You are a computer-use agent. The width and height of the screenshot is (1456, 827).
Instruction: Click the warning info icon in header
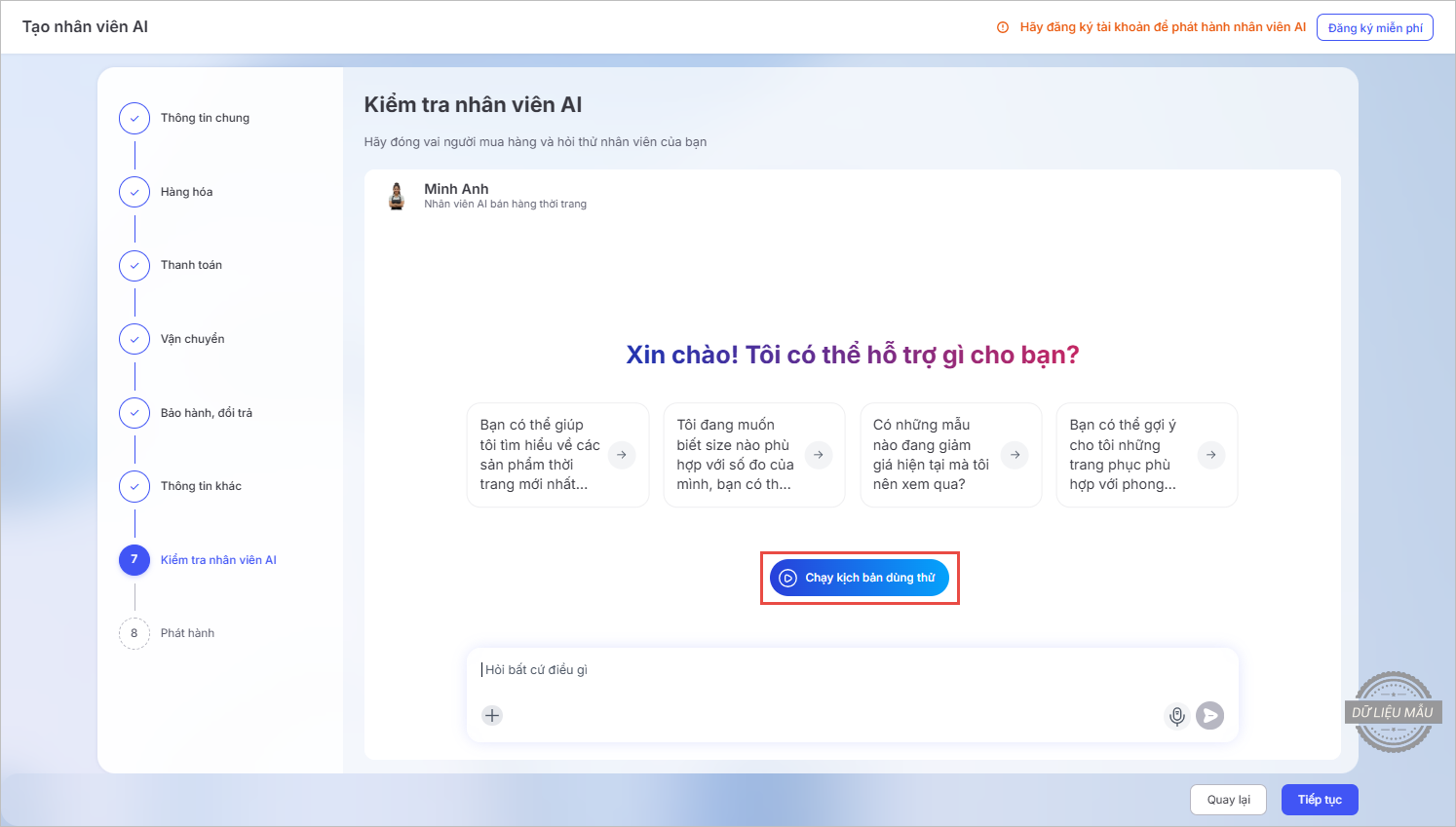(1003, 27)
